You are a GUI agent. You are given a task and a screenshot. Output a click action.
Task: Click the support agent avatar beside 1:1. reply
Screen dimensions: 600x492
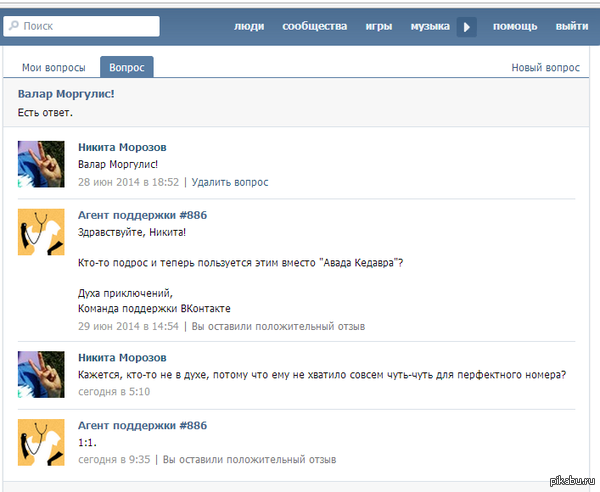[41, 442]
